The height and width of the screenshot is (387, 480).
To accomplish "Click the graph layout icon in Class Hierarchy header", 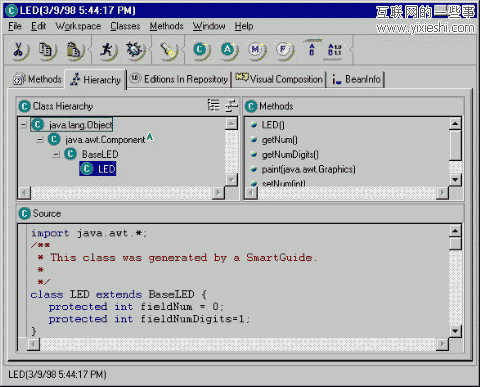I will tap(231, 105).
